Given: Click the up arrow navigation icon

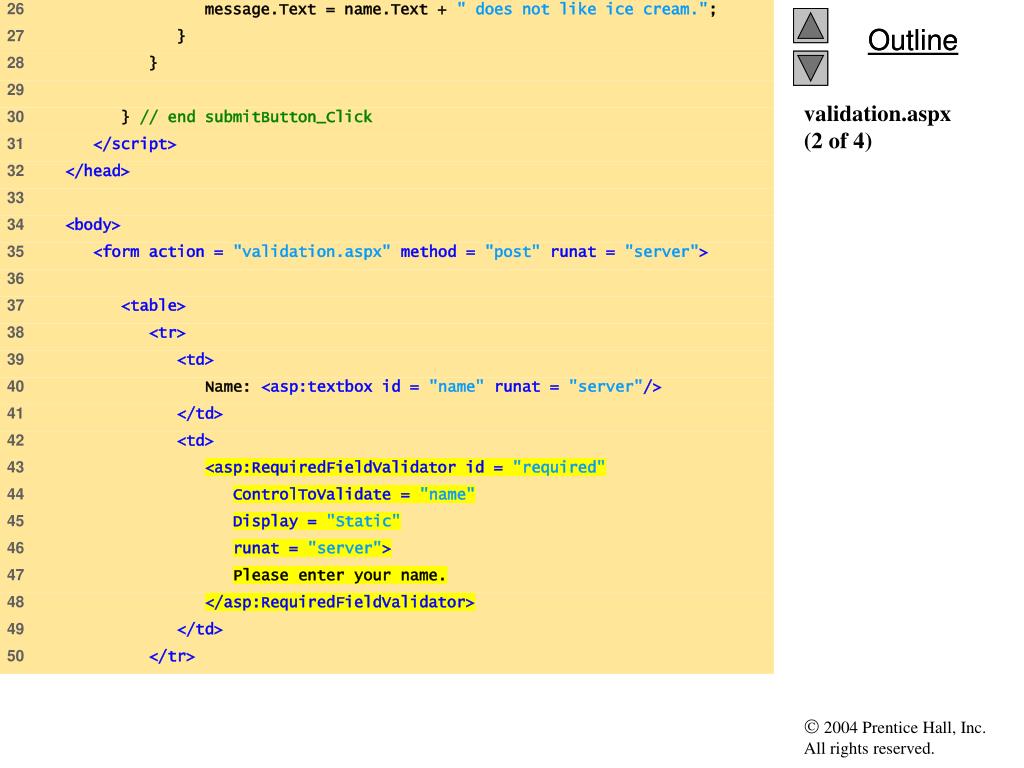Looking at the screenshot, I should point(810,26).
